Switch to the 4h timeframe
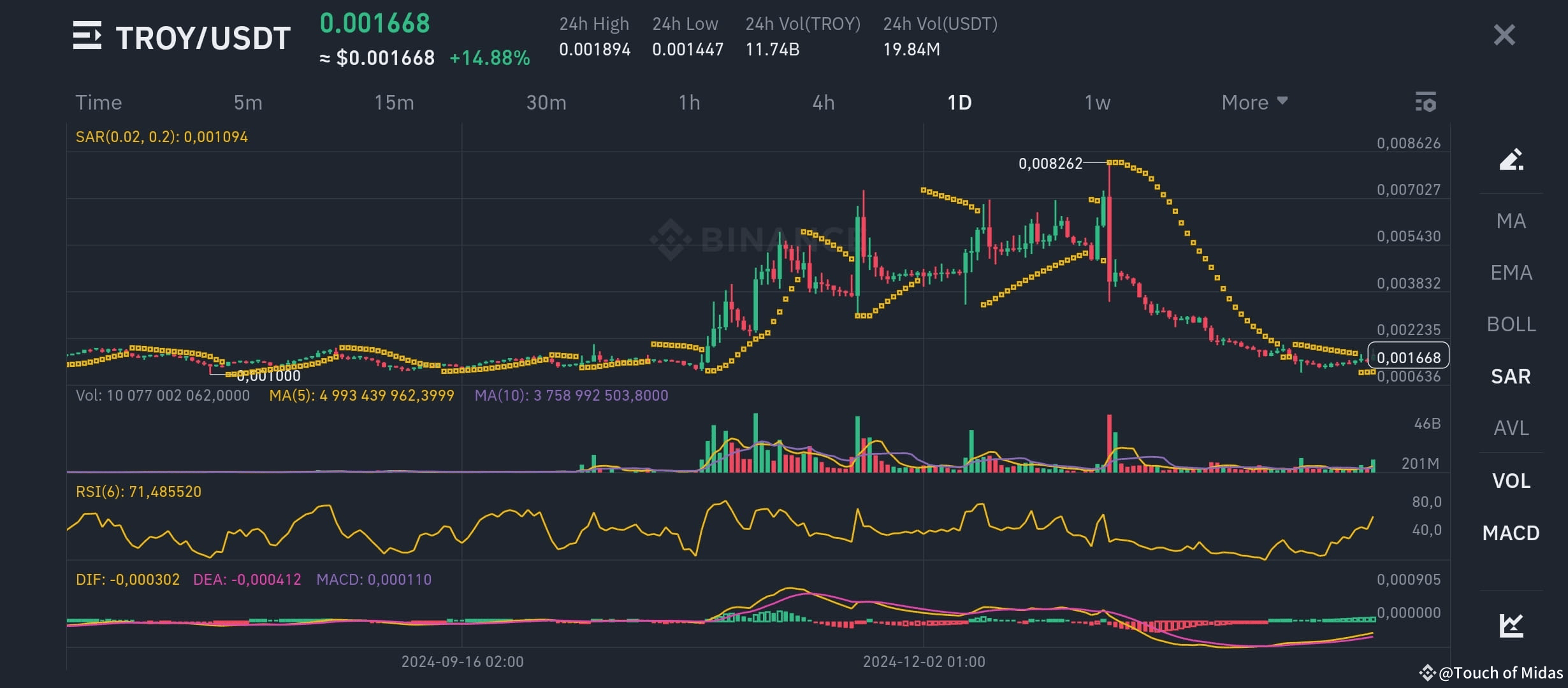Image resolution: width=1568 pixels, height=688 pixels. click(x=823, y=102)
